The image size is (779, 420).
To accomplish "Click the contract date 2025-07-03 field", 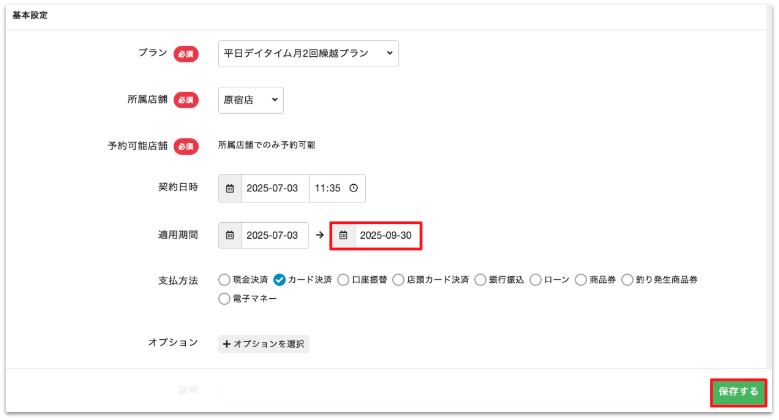I will pyautogui.click(x=272, y=188).
